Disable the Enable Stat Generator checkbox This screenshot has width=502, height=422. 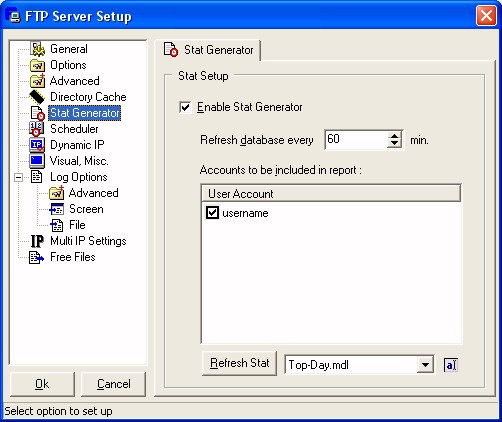coord(185,107)
